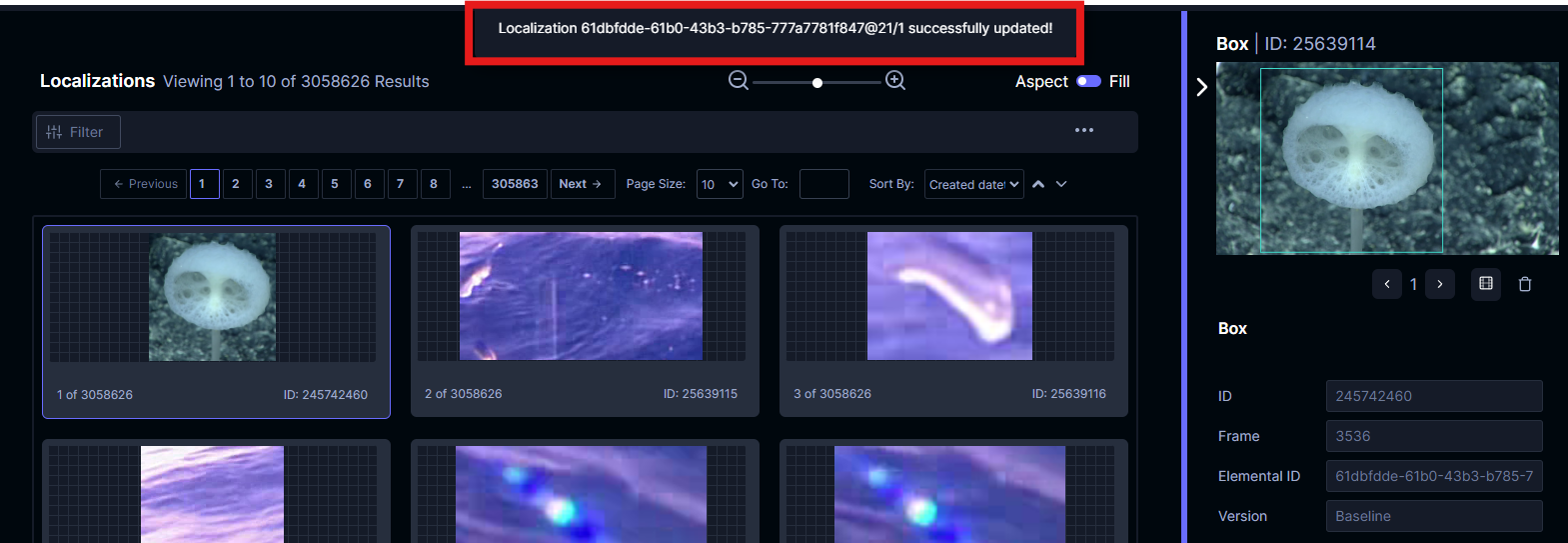
Task: Click the Frame field showing 3536
Action: [x=1434, y=436]
